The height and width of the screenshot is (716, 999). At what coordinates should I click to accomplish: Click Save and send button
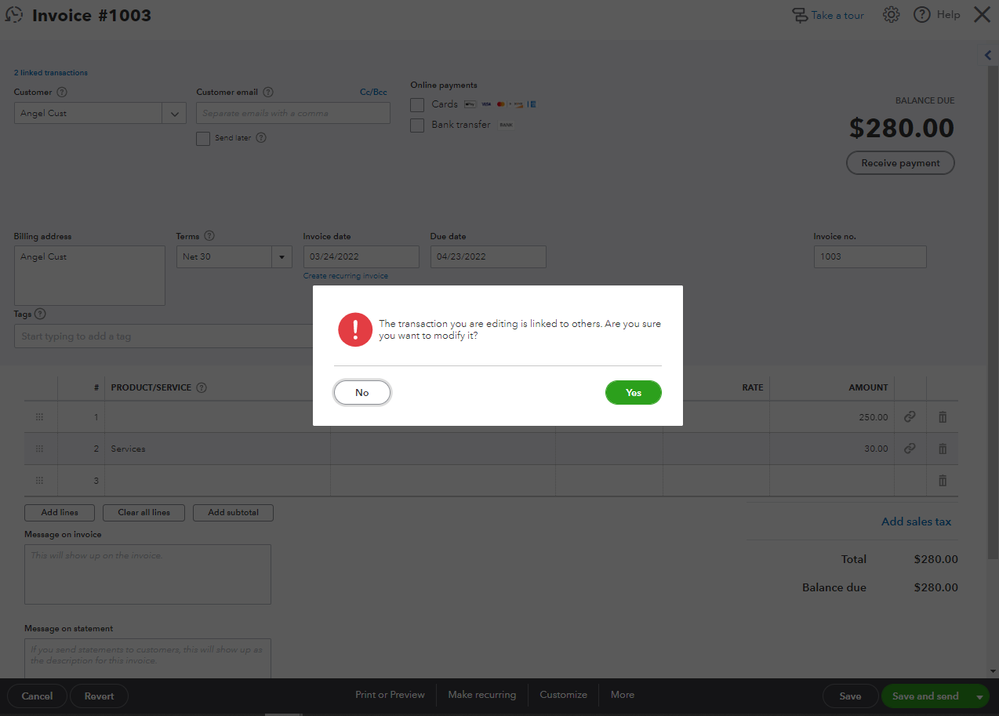tap(925, 696)
